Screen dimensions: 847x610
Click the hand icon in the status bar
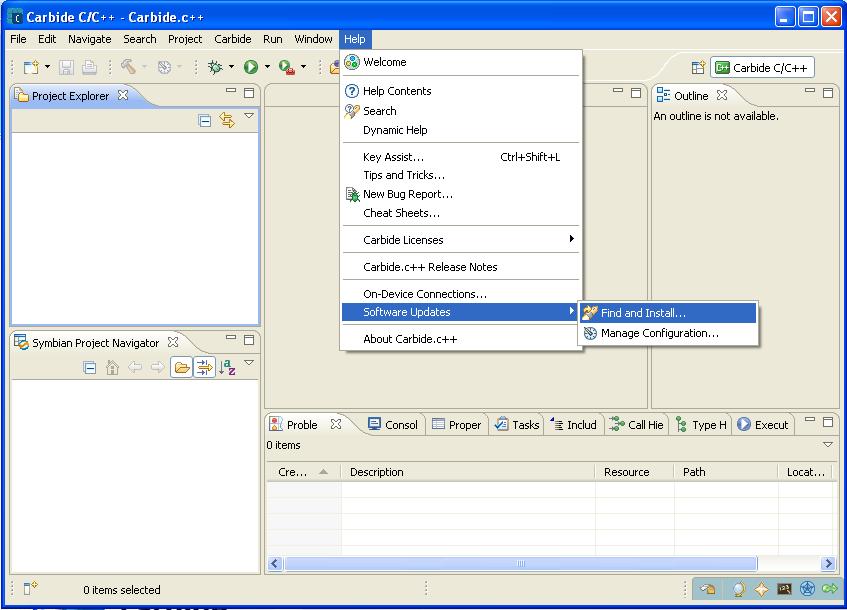click(x=708, y=589)
